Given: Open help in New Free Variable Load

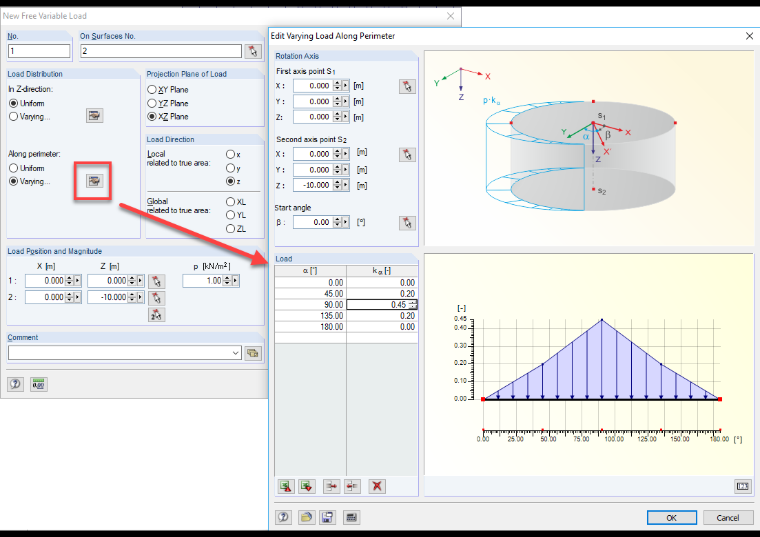Looking at the screenshot, I should (x=16, y=384).
